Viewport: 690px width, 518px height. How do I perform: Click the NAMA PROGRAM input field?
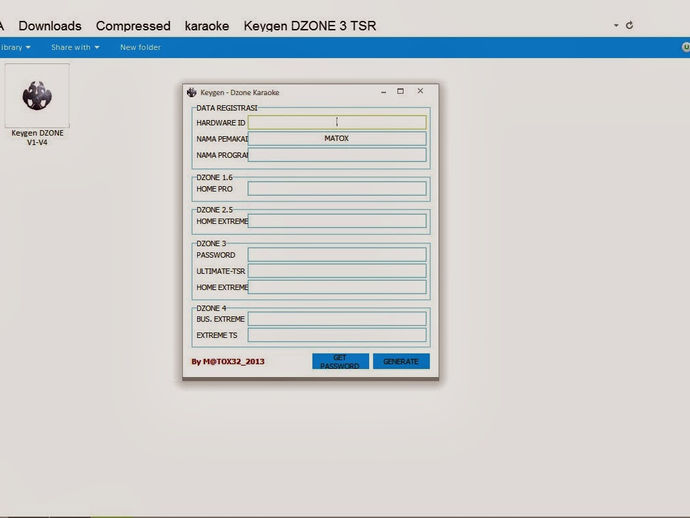(x=337, y=155)
